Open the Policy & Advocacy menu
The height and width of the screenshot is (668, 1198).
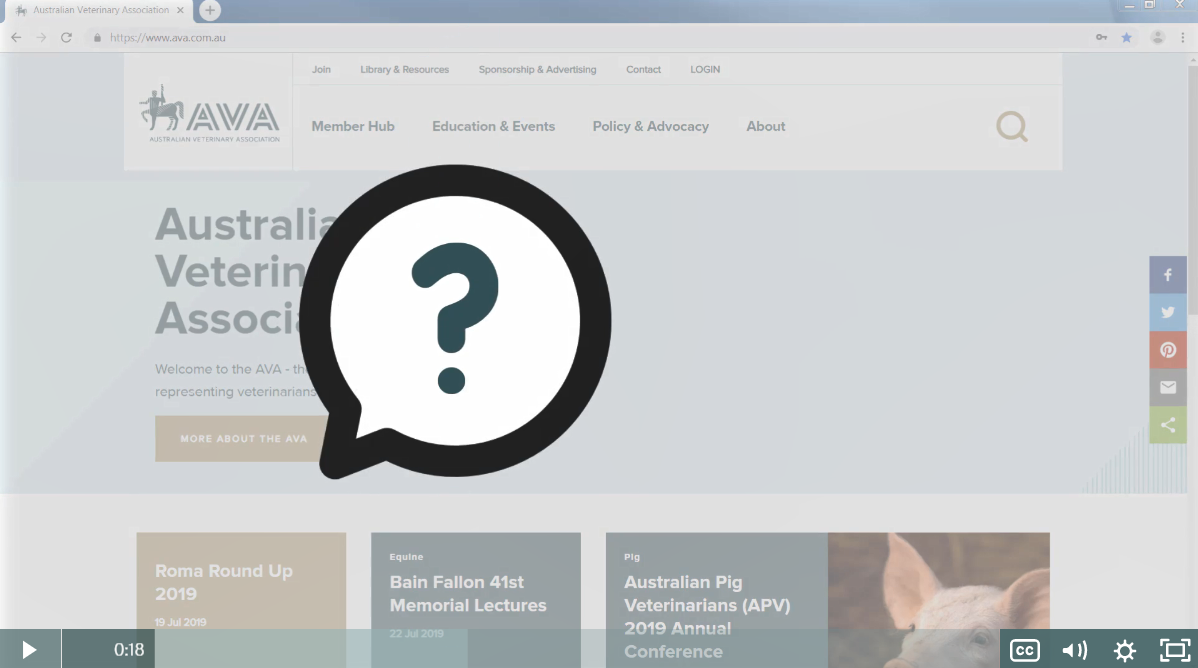pos(651,126)
